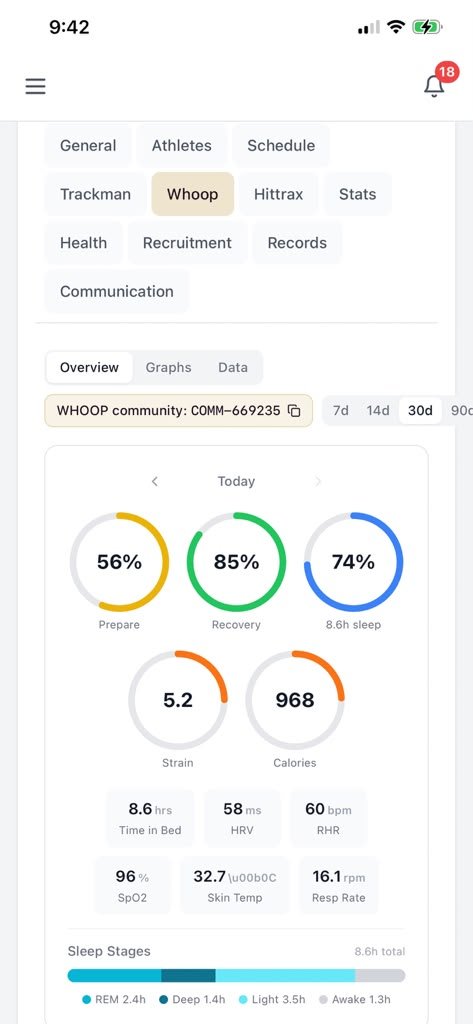Select the 30d time range
Viewport: 473px width, 1024px height.
click(x=420, y=411)
